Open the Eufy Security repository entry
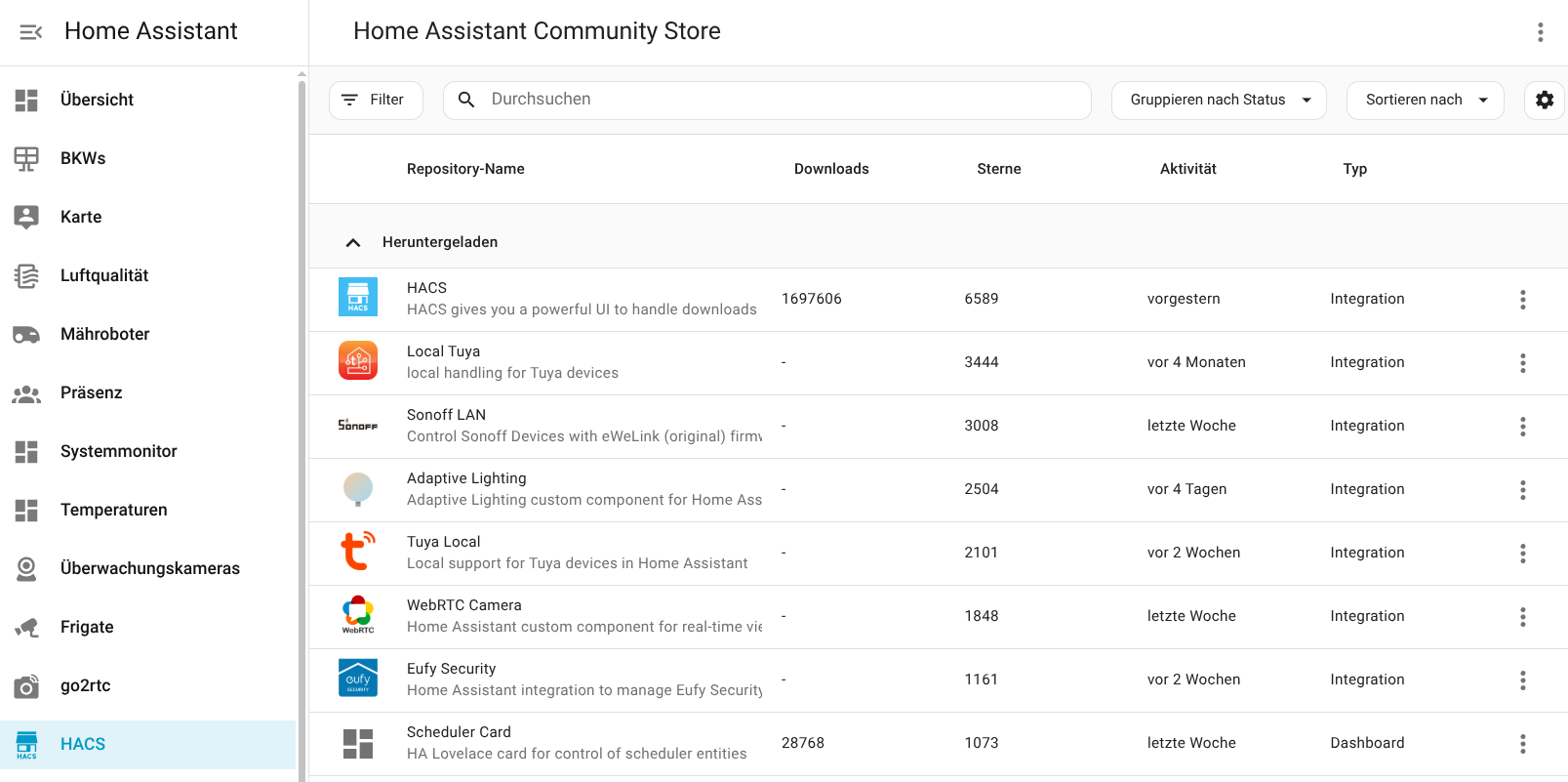Screen dimensions: 1568x782 [x=939, y=680]
